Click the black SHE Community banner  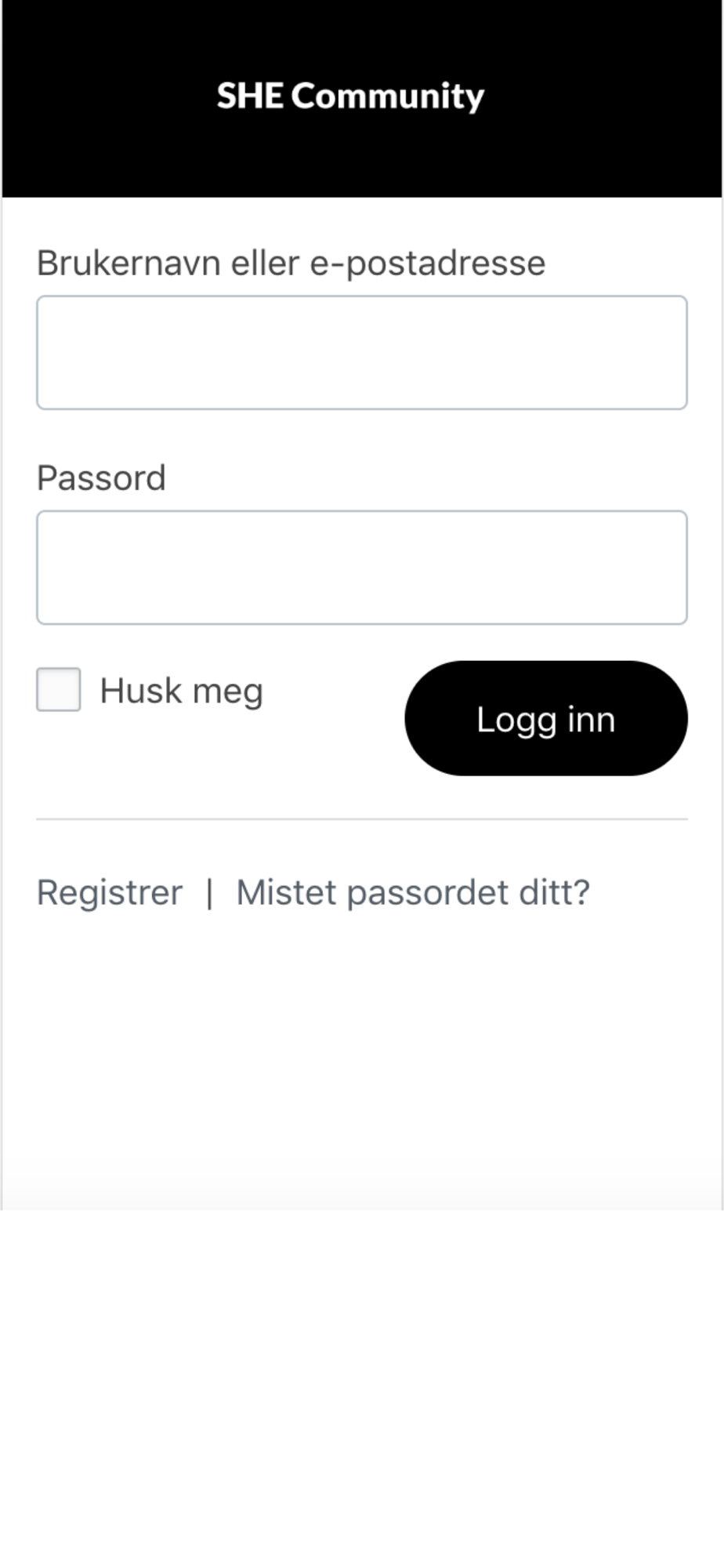(x=362, y=98)
